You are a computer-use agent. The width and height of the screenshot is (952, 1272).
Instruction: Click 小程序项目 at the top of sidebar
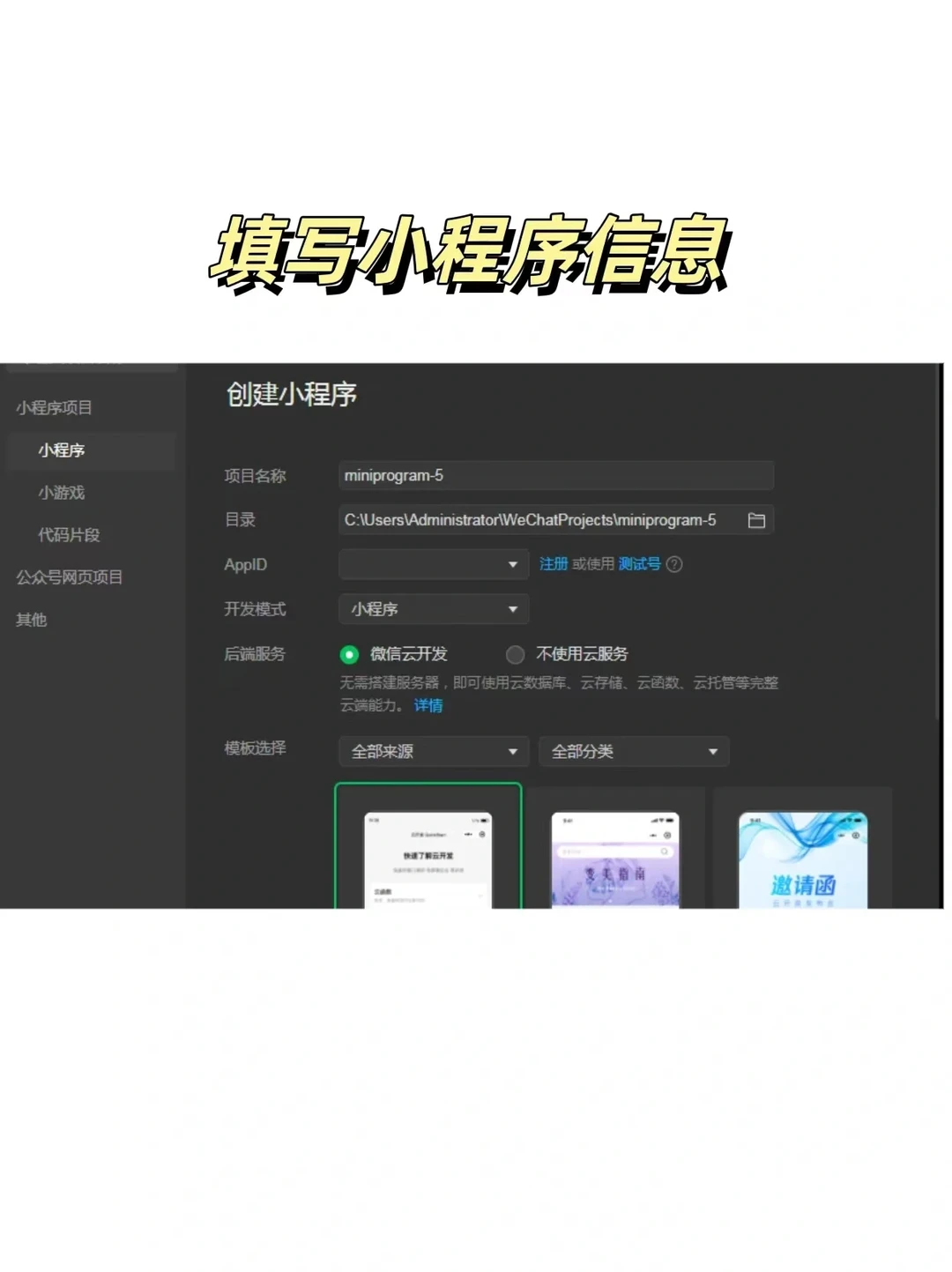[x=56, y=407]
